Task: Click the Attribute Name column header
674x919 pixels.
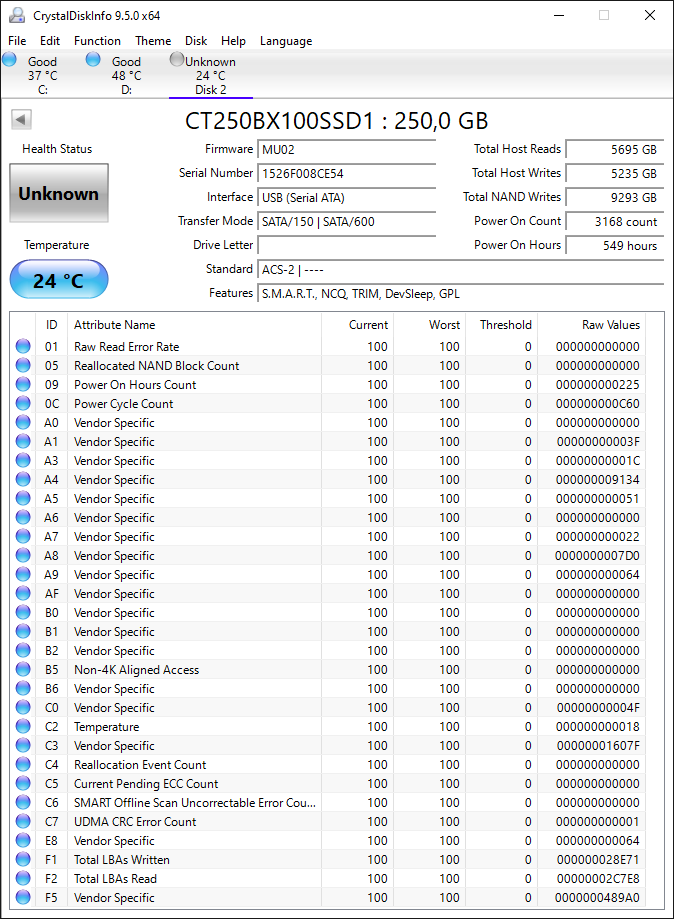Action: tap(194, 325)
